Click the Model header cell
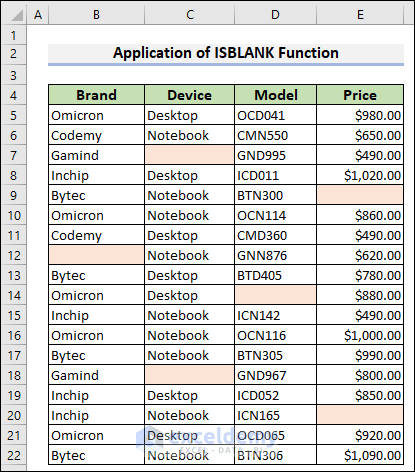 [x=275, y=95]
